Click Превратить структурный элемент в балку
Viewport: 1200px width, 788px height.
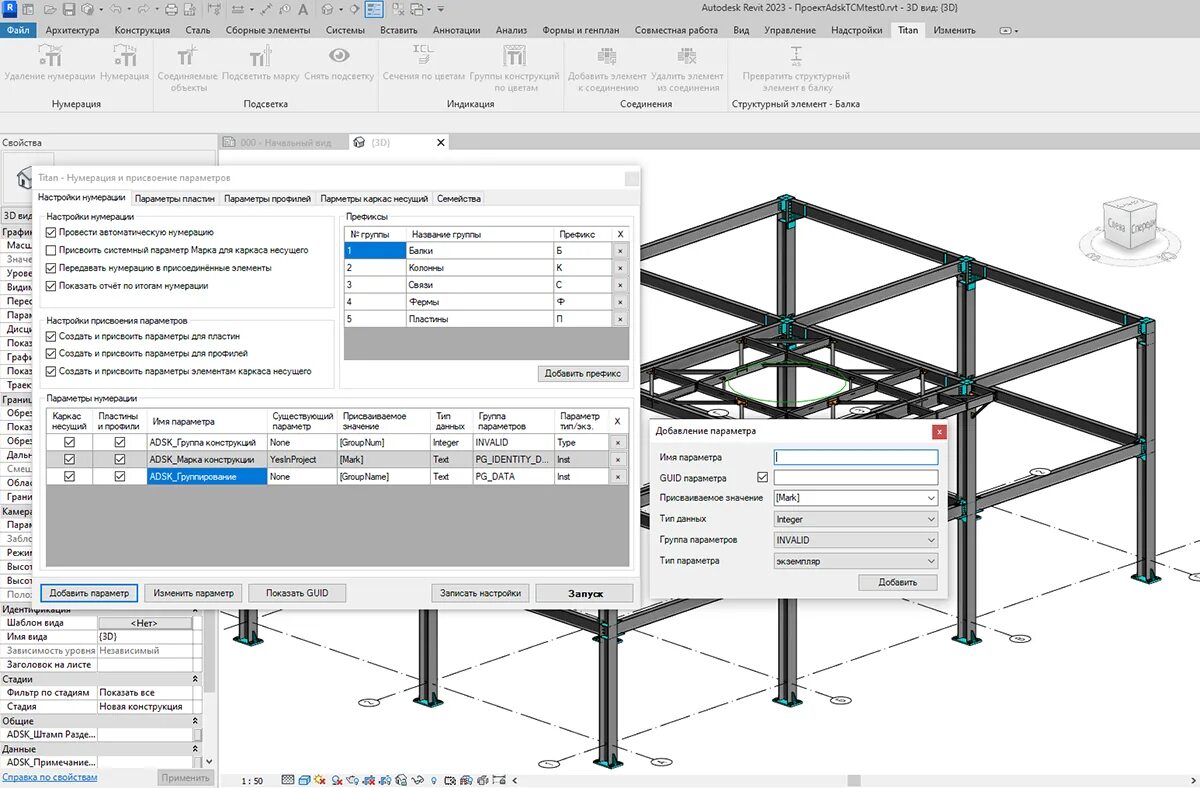(x=796, y=68)
